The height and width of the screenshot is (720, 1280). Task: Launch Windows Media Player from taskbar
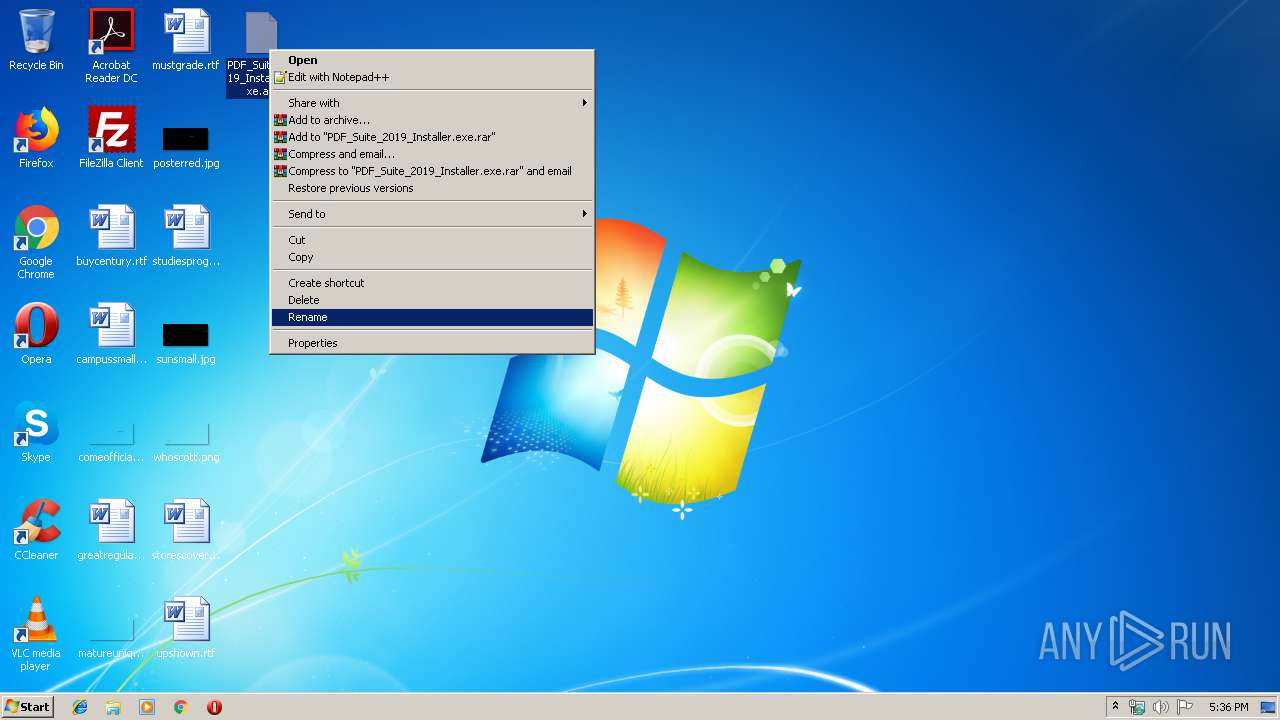pyautogui.click(x=147, y=707)
